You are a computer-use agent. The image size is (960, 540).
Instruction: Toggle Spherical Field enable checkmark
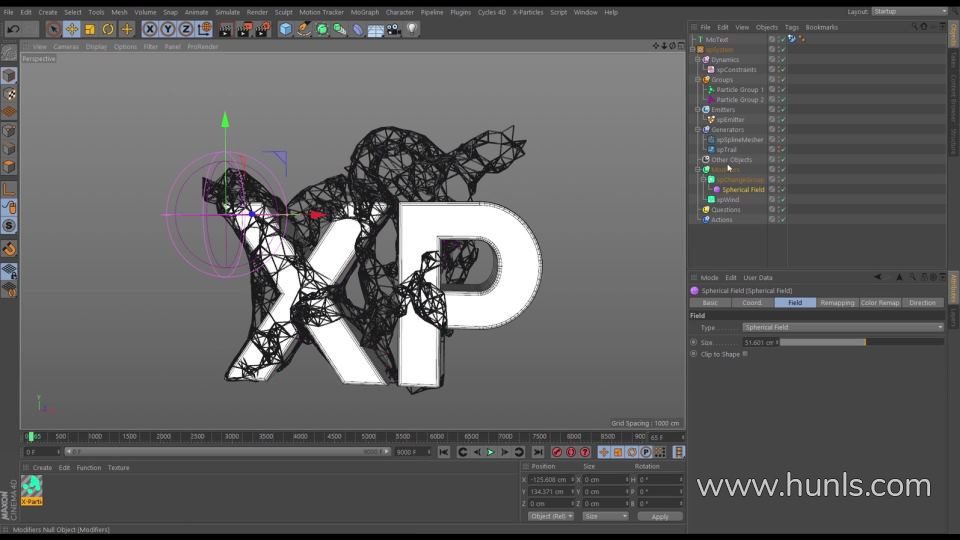click(782, 190)
